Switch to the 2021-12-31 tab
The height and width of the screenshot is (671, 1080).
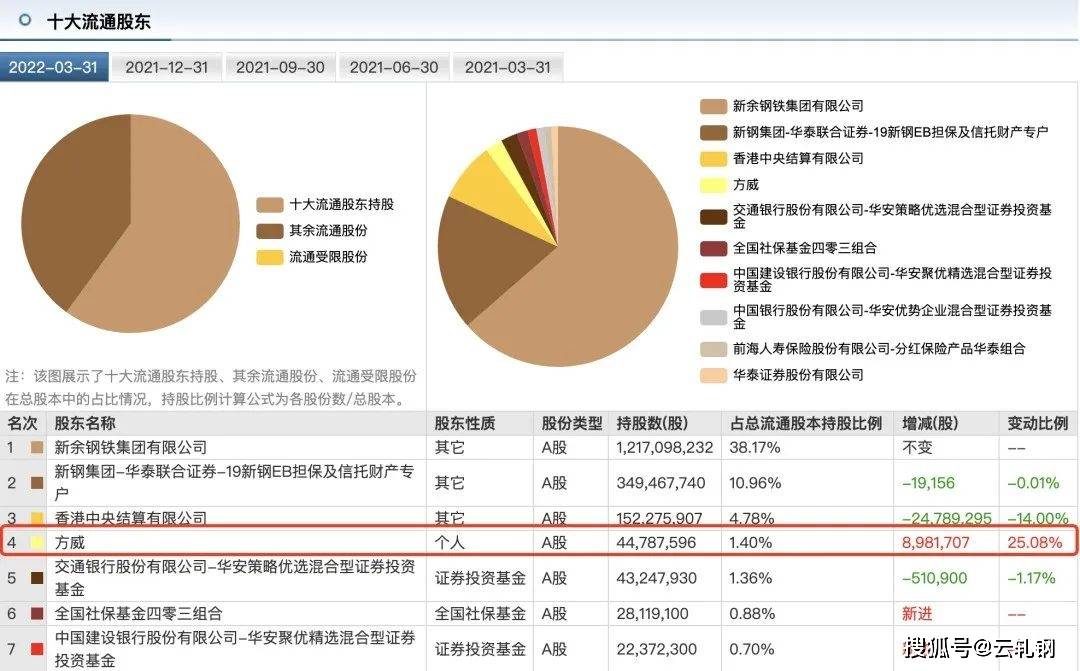point(167,67)
